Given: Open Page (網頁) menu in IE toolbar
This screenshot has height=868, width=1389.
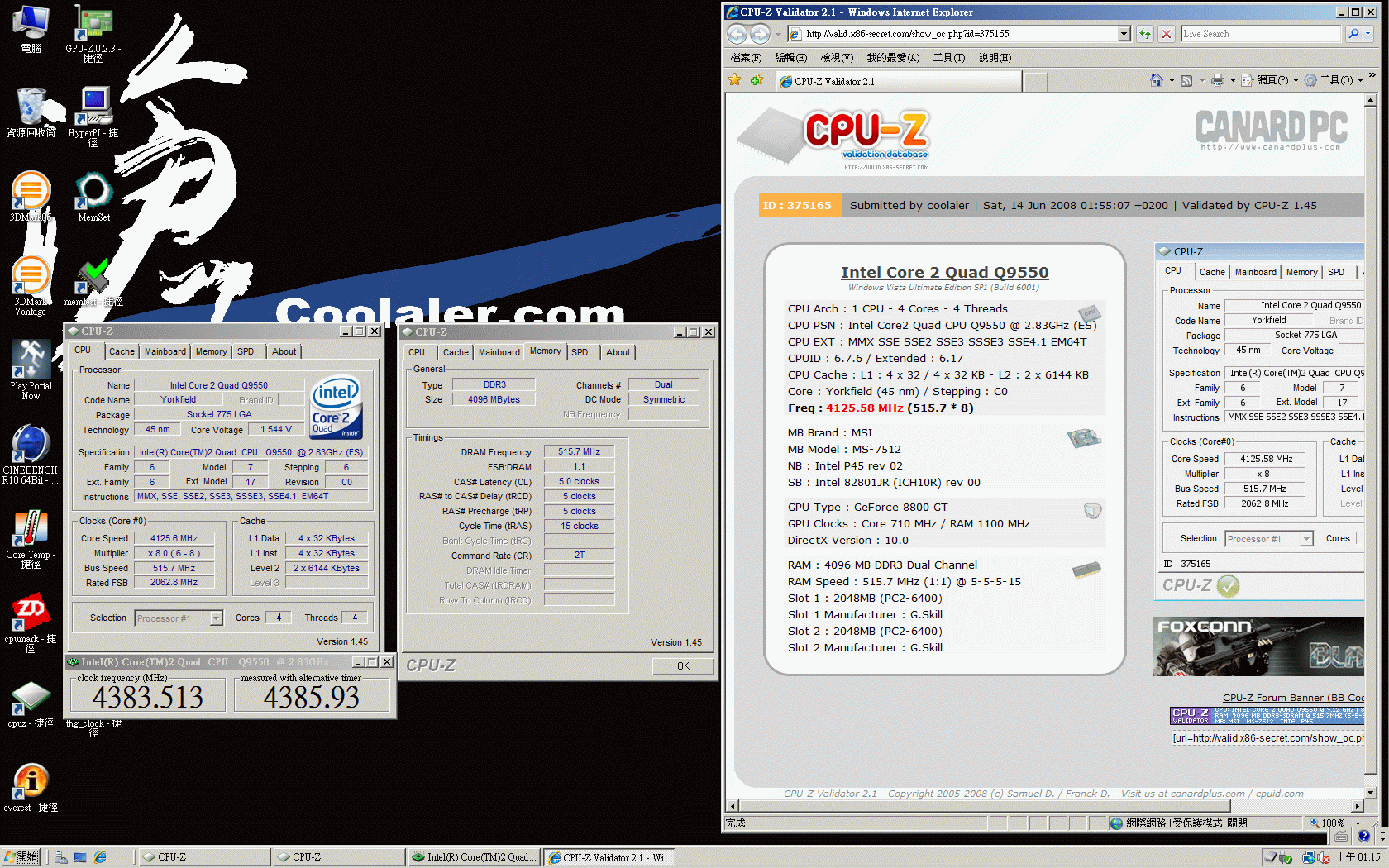Looking at the screenshot, I should [1269, 80].
